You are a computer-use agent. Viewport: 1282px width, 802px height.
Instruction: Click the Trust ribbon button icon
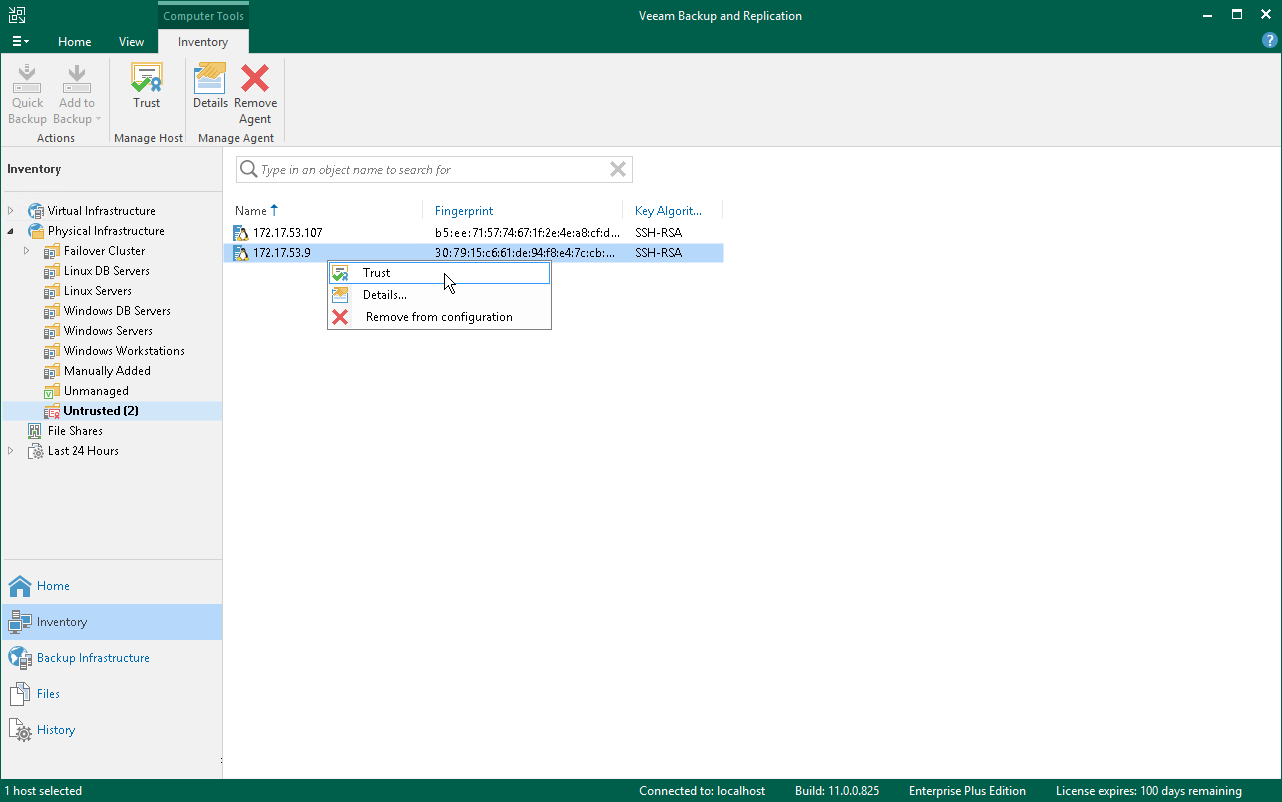[x=147, y=78]
